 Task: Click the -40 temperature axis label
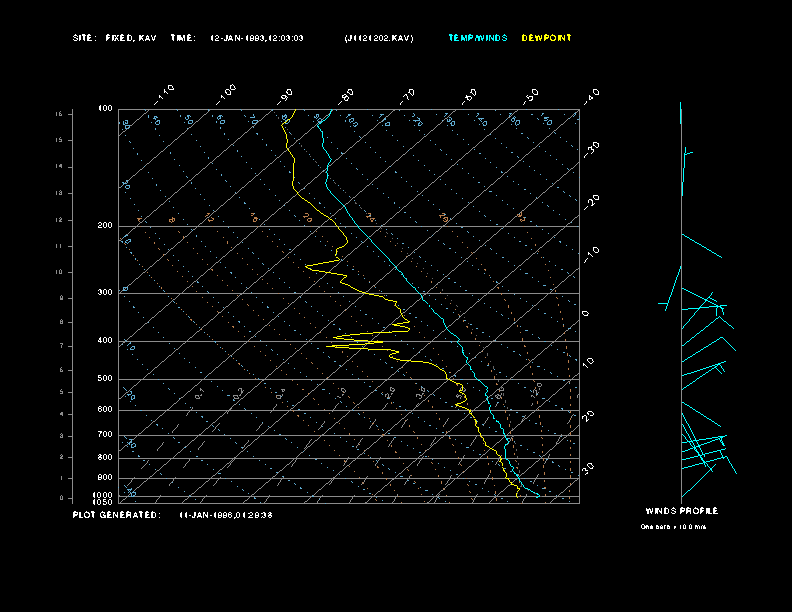click(591, 97)
